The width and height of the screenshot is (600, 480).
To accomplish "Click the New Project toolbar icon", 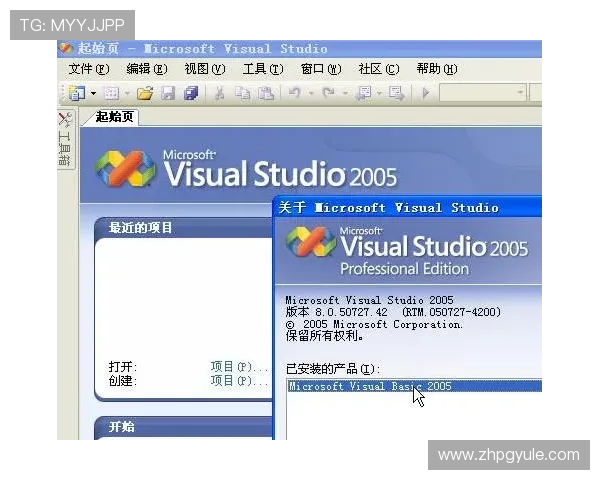I will click(x=77, y=93).
